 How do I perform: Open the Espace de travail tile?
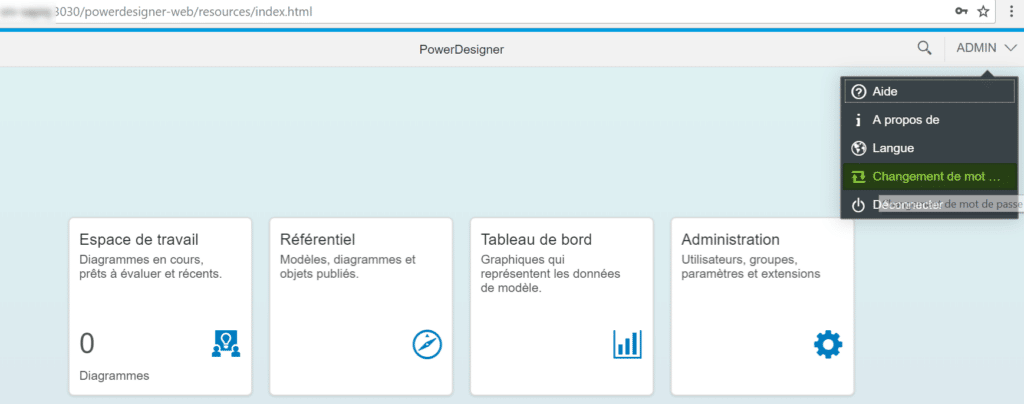click(160, 307)
